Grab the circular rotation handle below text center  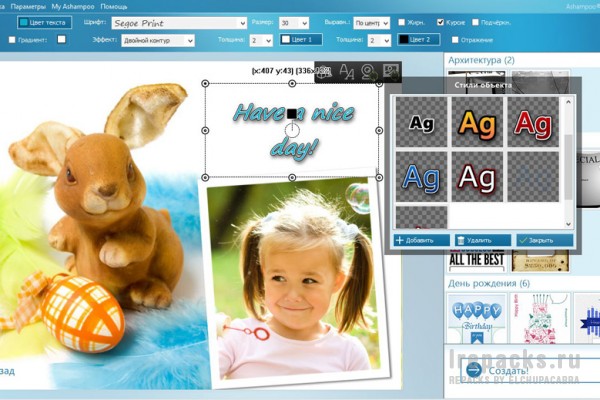coord(292,131)
